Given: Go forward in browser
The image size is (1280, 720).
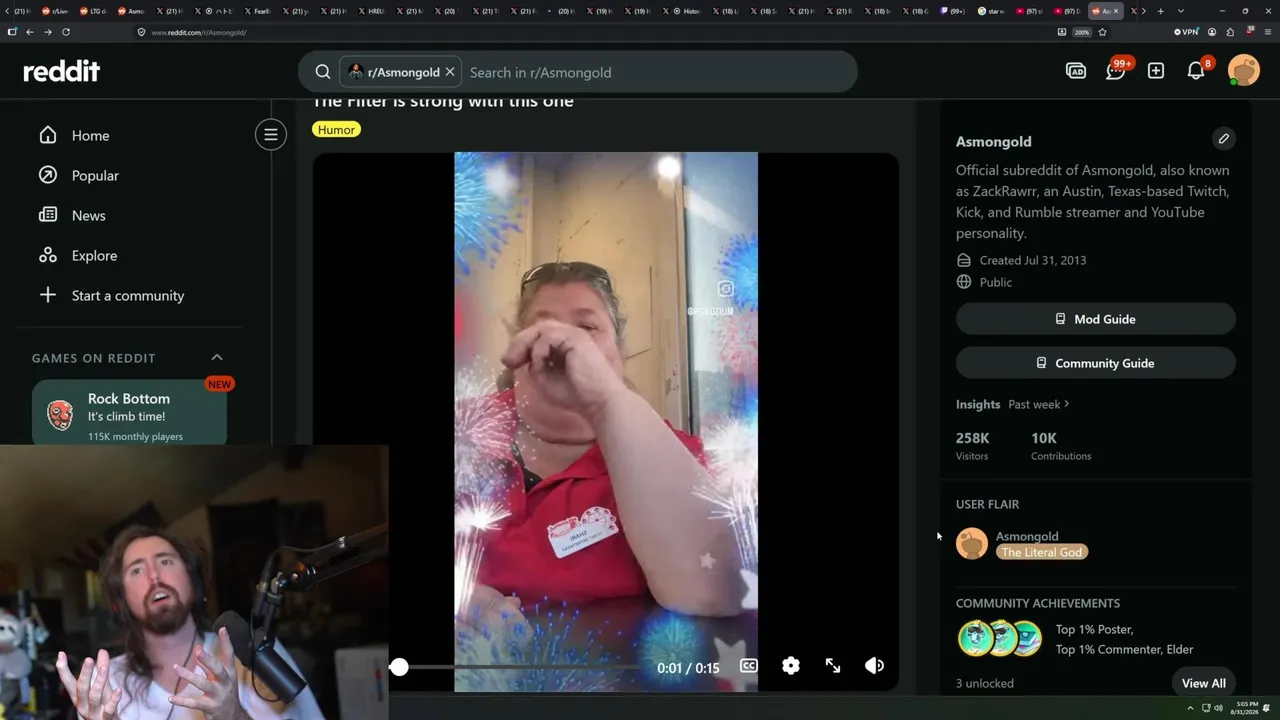Looking at the screenshot, I should point(47,32).
